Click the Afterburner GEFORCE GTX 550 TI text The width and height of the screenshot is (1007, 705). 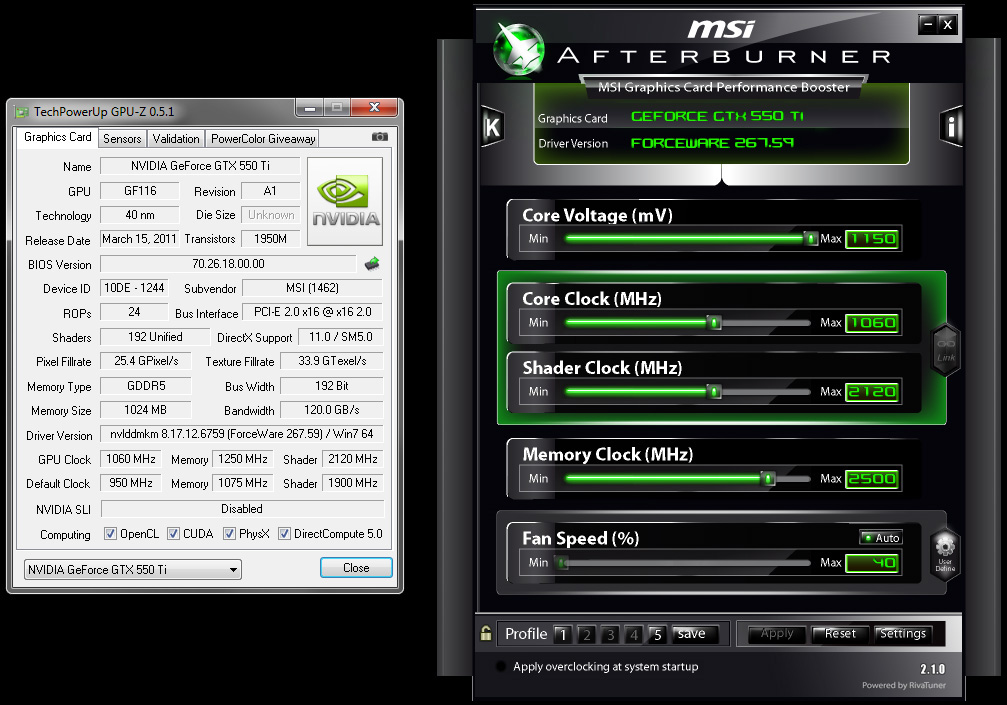pyautogui.click(x=717, y=116)
